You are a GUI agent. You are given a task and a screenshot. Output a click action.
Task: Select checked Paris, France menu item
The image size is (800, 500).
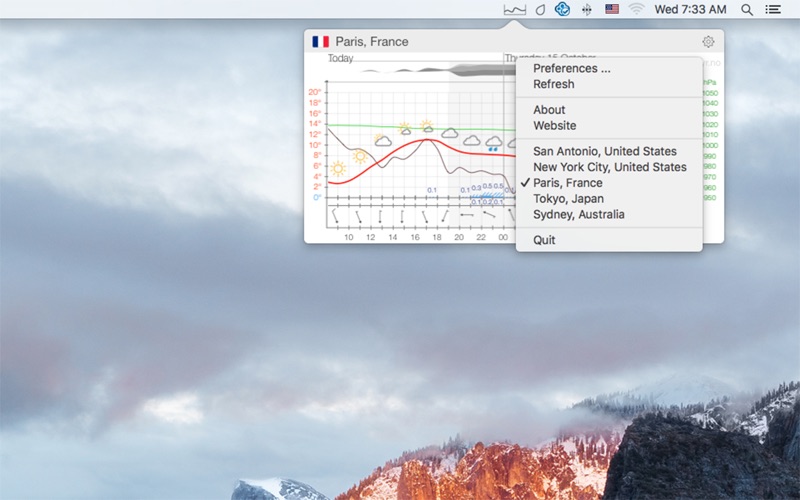609,183
